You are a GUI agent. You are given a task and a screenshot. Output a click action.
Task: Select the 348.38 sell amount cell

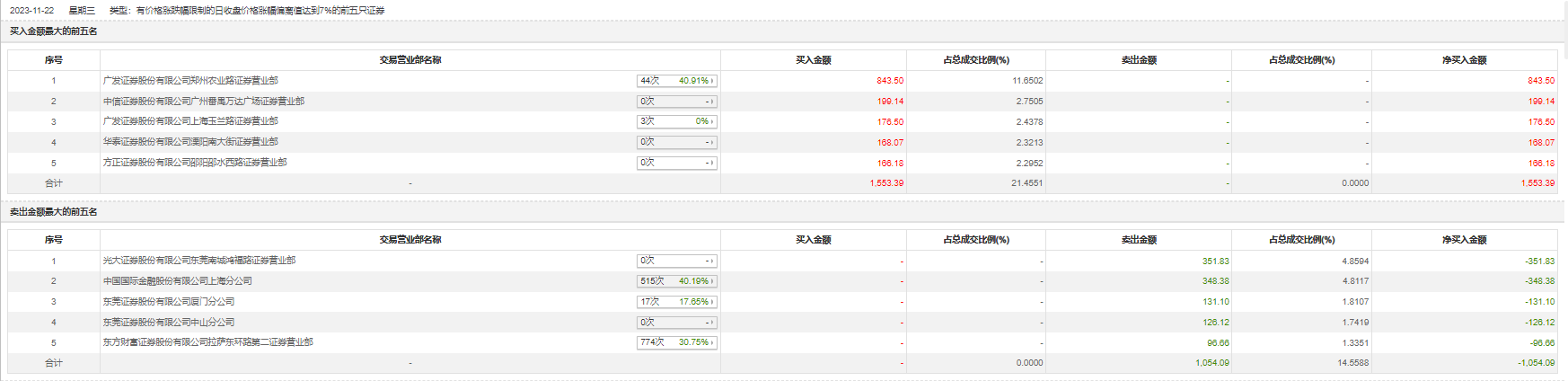click(1216, 281)
